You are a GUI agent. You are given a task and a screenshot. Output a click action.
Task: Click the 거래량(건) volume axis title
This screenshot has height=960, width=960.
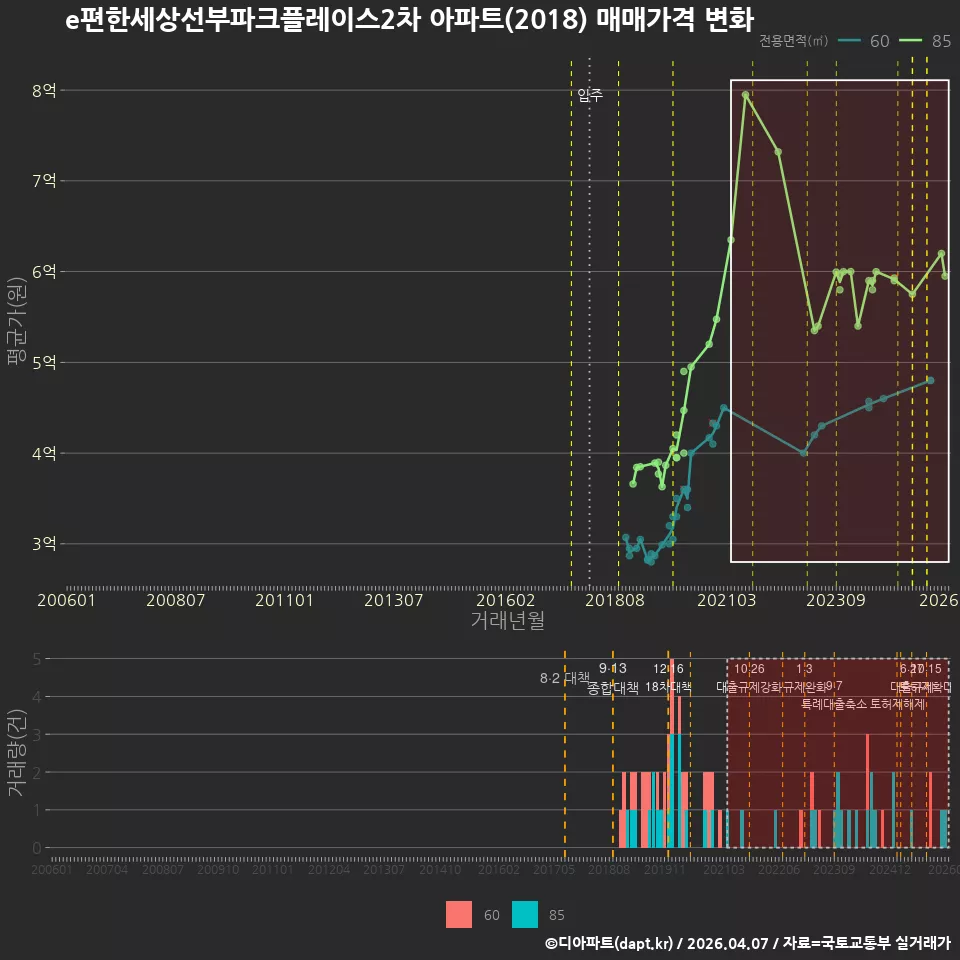(16, 752)
